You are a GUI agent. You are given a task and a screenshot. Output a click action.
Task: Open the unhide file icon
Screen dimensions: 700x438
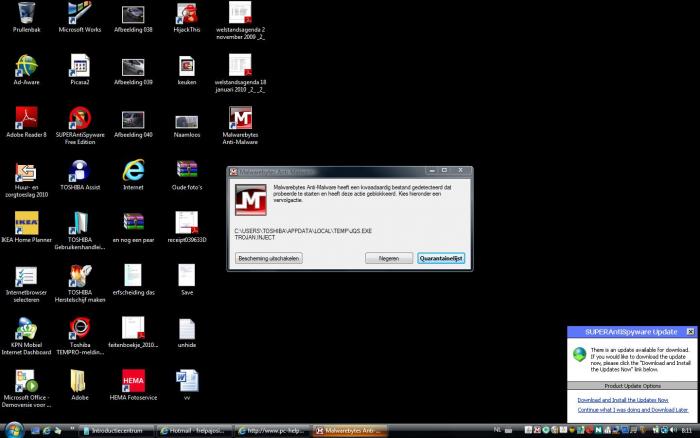[187, 333]
